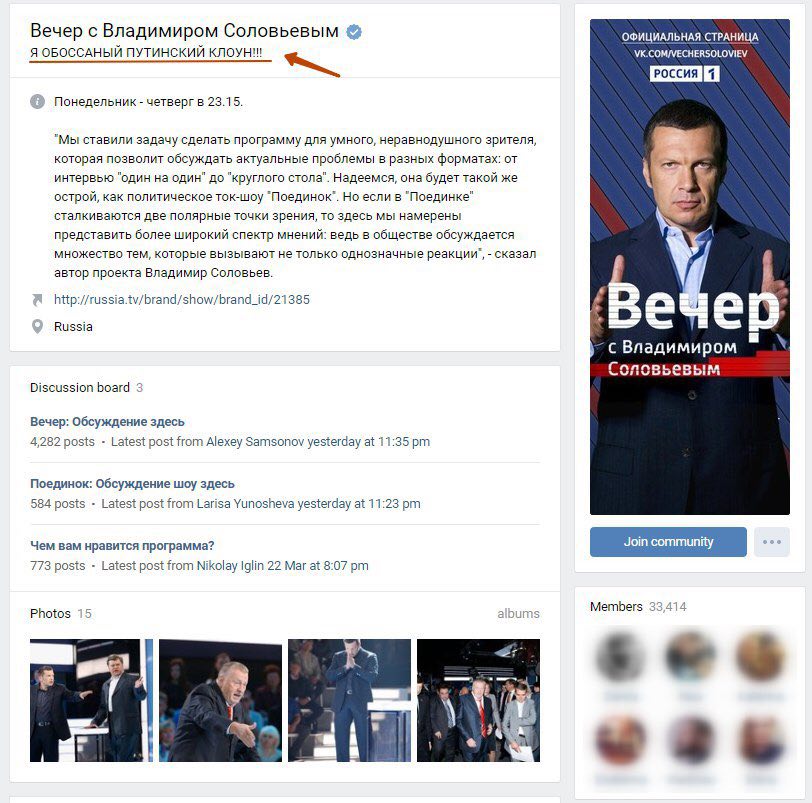Open the first photo of two men debating
Viewport: 812px width, 803px height.
click(x=91, y=700)
